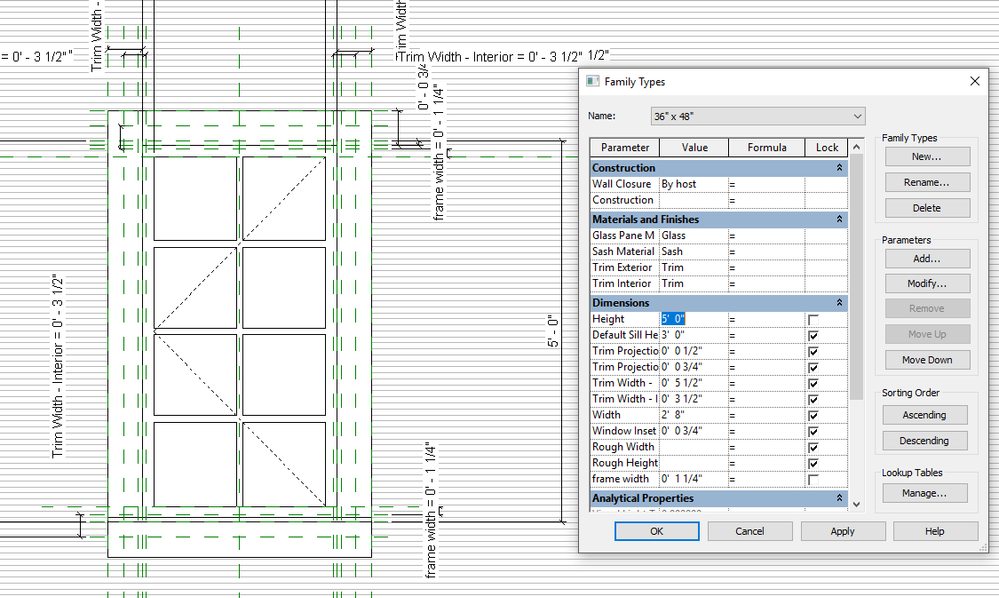
Task: Toggle lock for Trim Width 0' 3 1/2"
Action: point(813,399)
